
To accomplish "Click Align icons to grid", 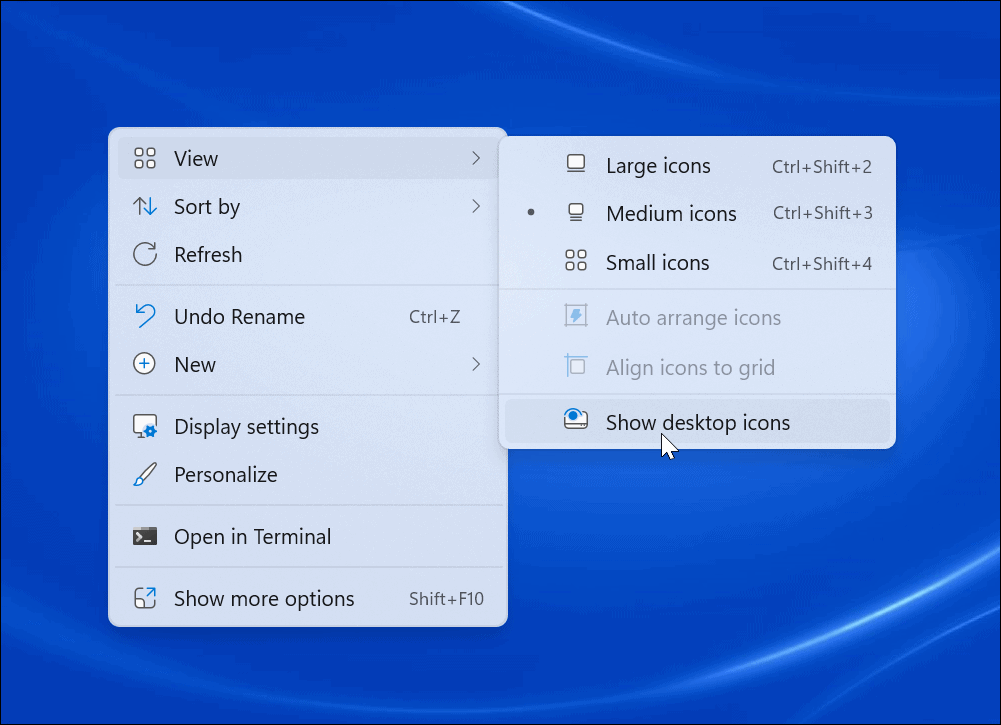I will (x=689, y=367).
